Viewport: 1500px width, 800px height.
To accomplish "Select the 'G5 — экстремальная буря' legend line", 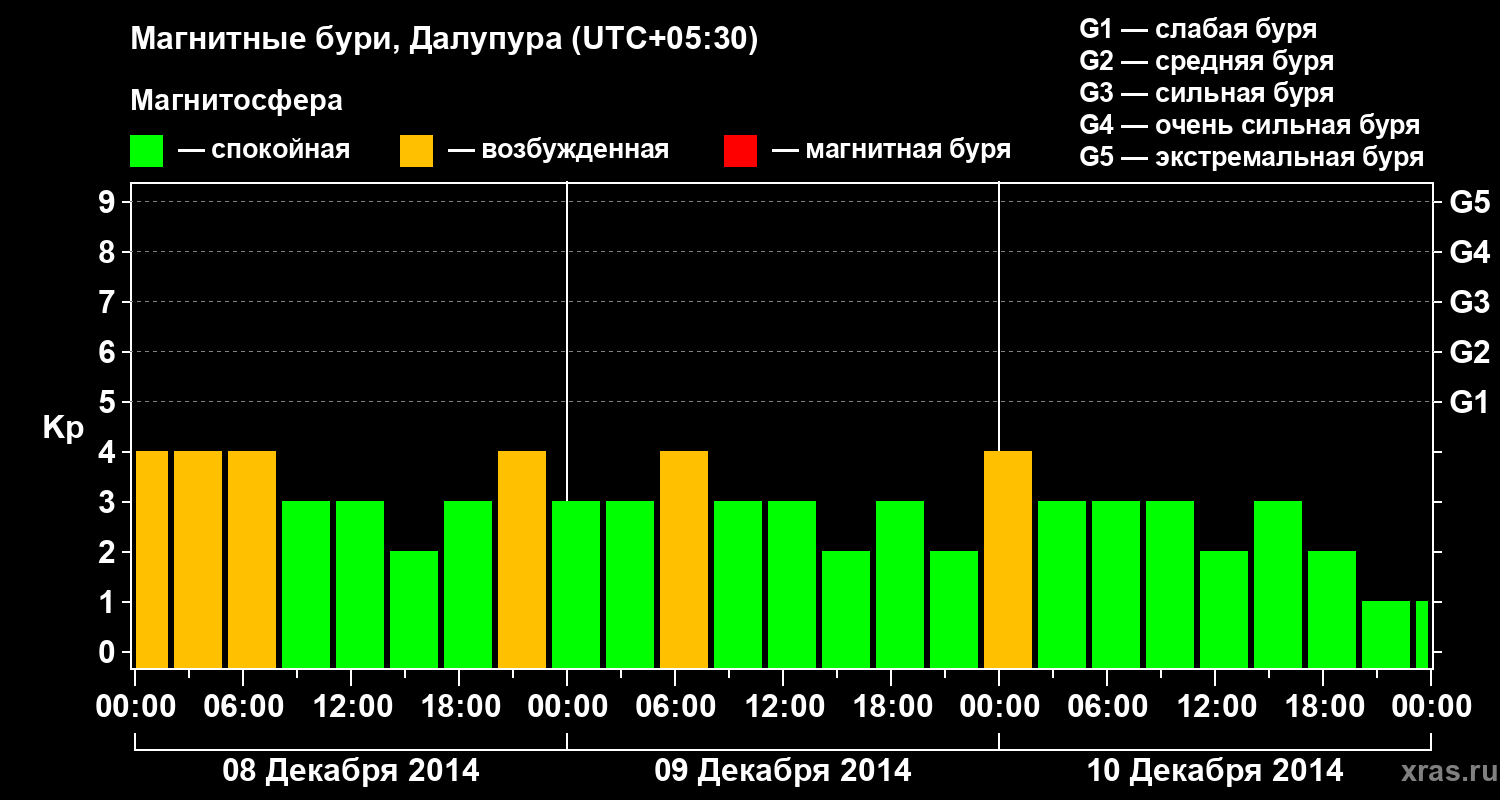I will (1252, 157).
